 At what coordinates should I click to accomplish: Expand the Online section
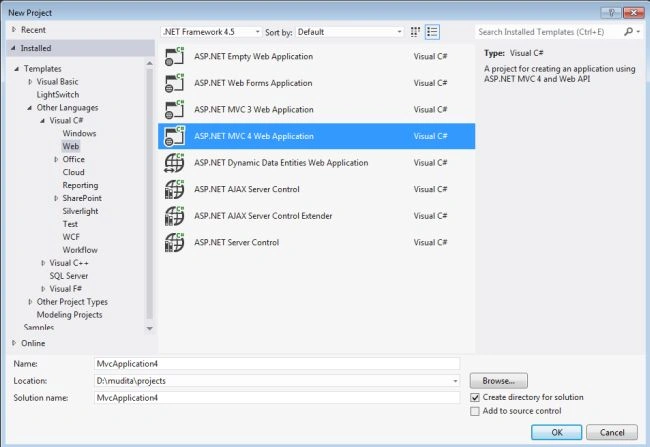(x=14, y=343)
